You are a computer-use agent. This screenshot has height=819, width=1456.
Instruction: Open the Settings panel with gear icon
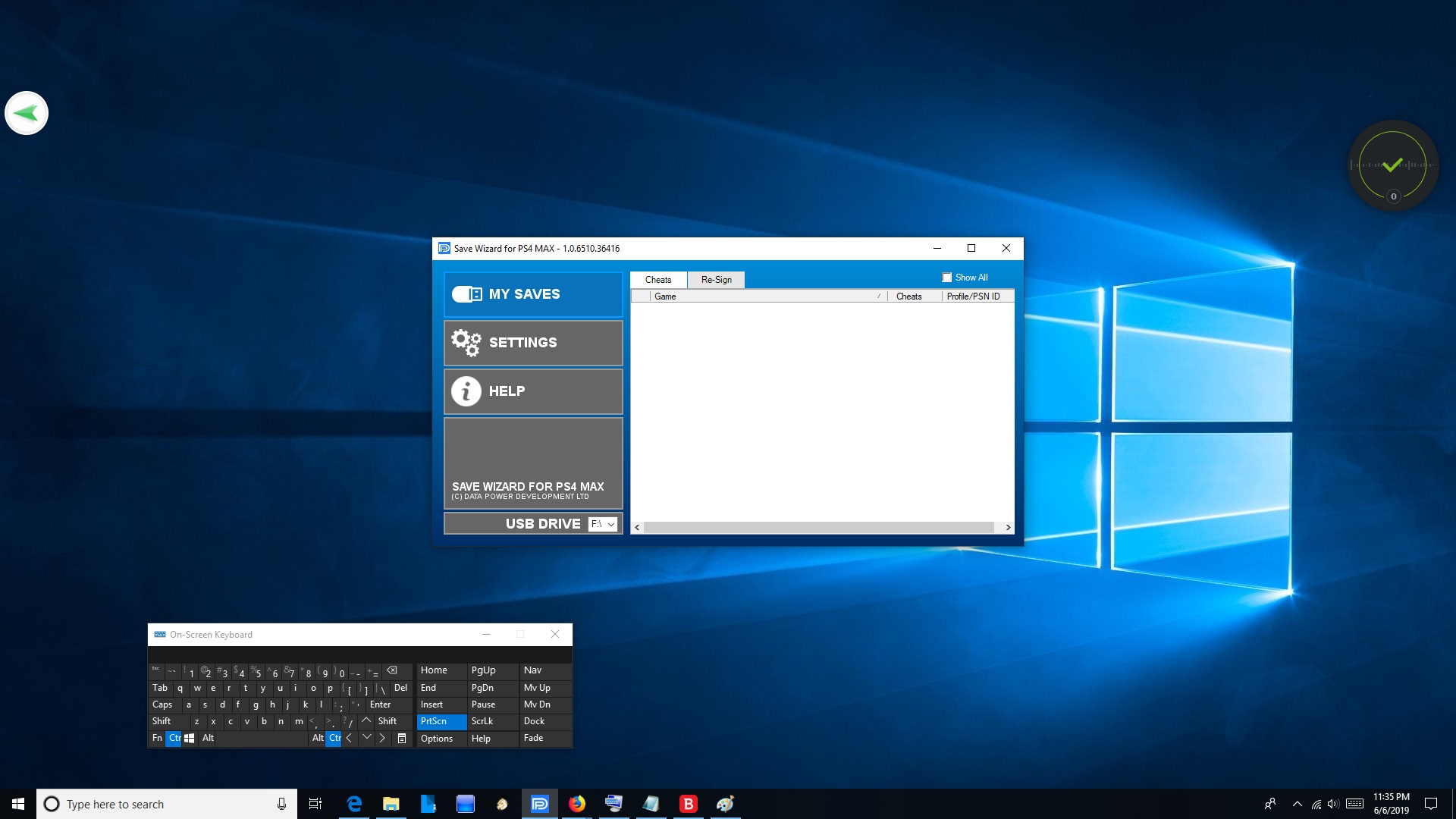(x=533, y=343)
